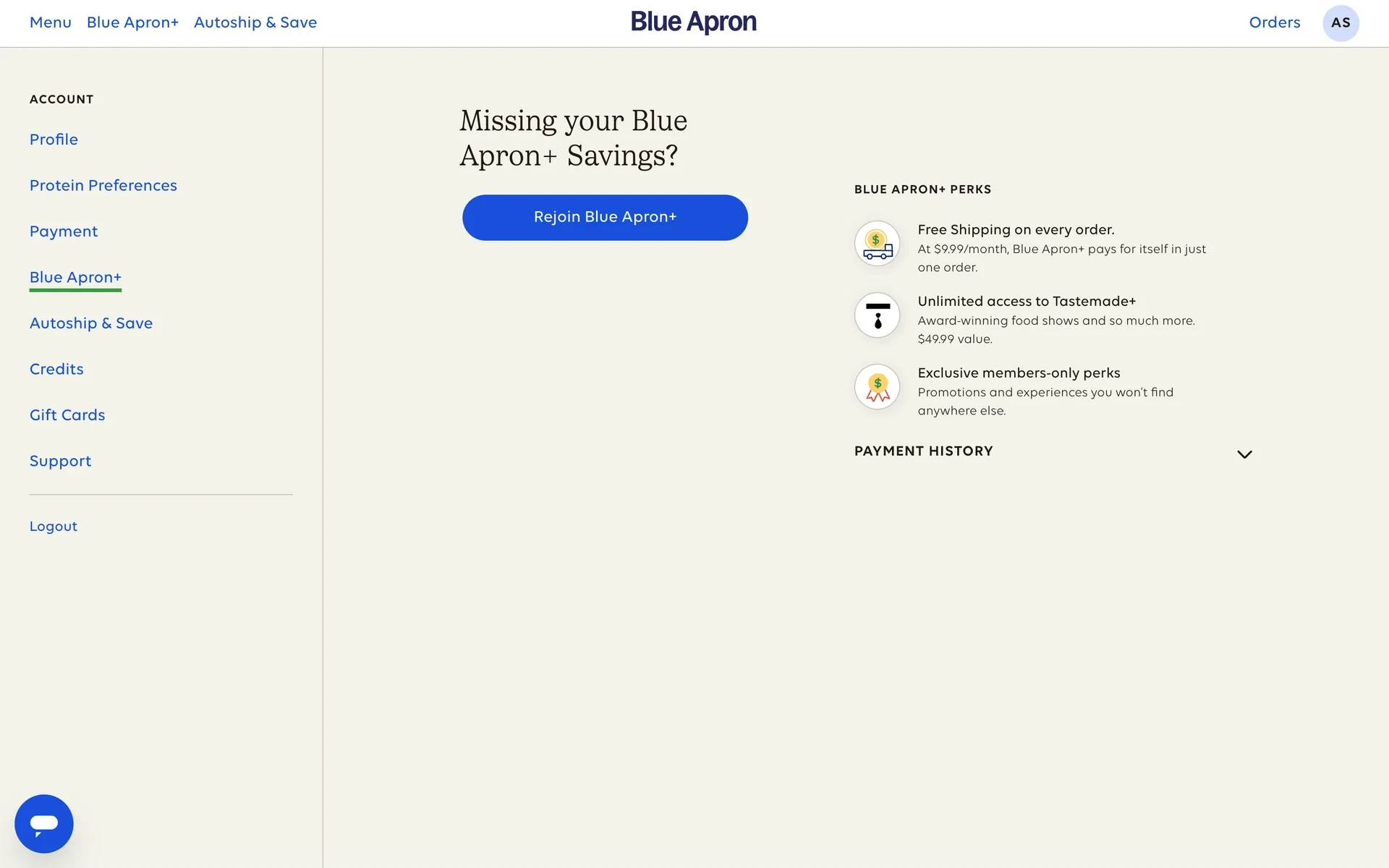
Task: Click the Payment History heading
Action: point(923,451)
